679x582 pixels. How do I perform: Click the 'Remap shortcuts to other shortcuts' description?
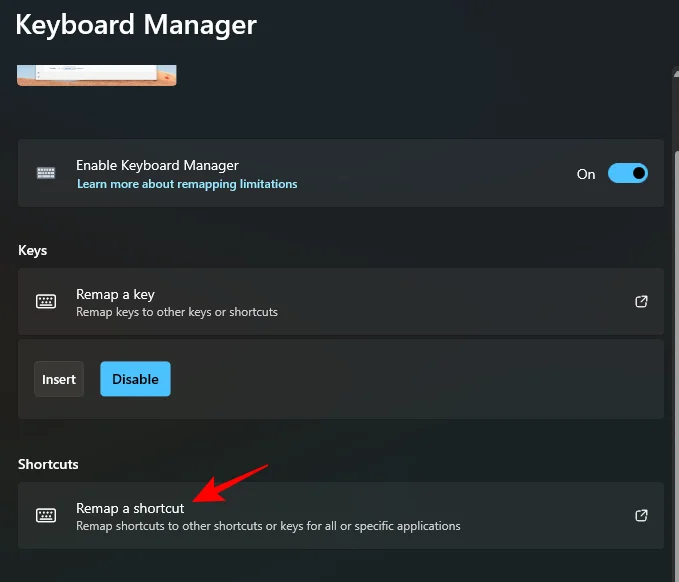click(268, 526)
